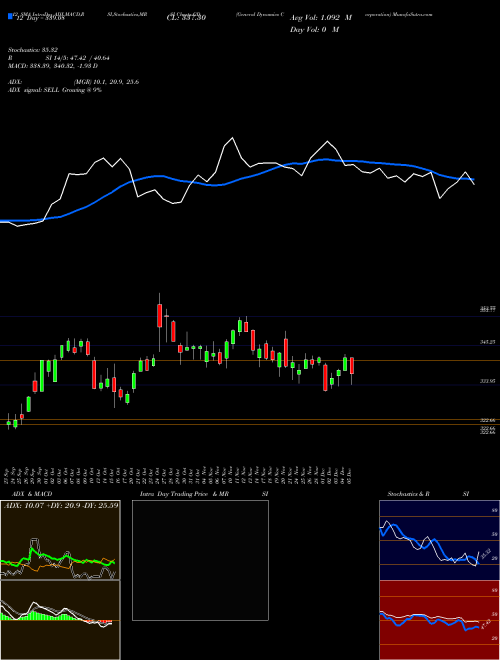500x660 pixels.
Task: Click the "(General Dynamics C" title text
Action: 261,14
